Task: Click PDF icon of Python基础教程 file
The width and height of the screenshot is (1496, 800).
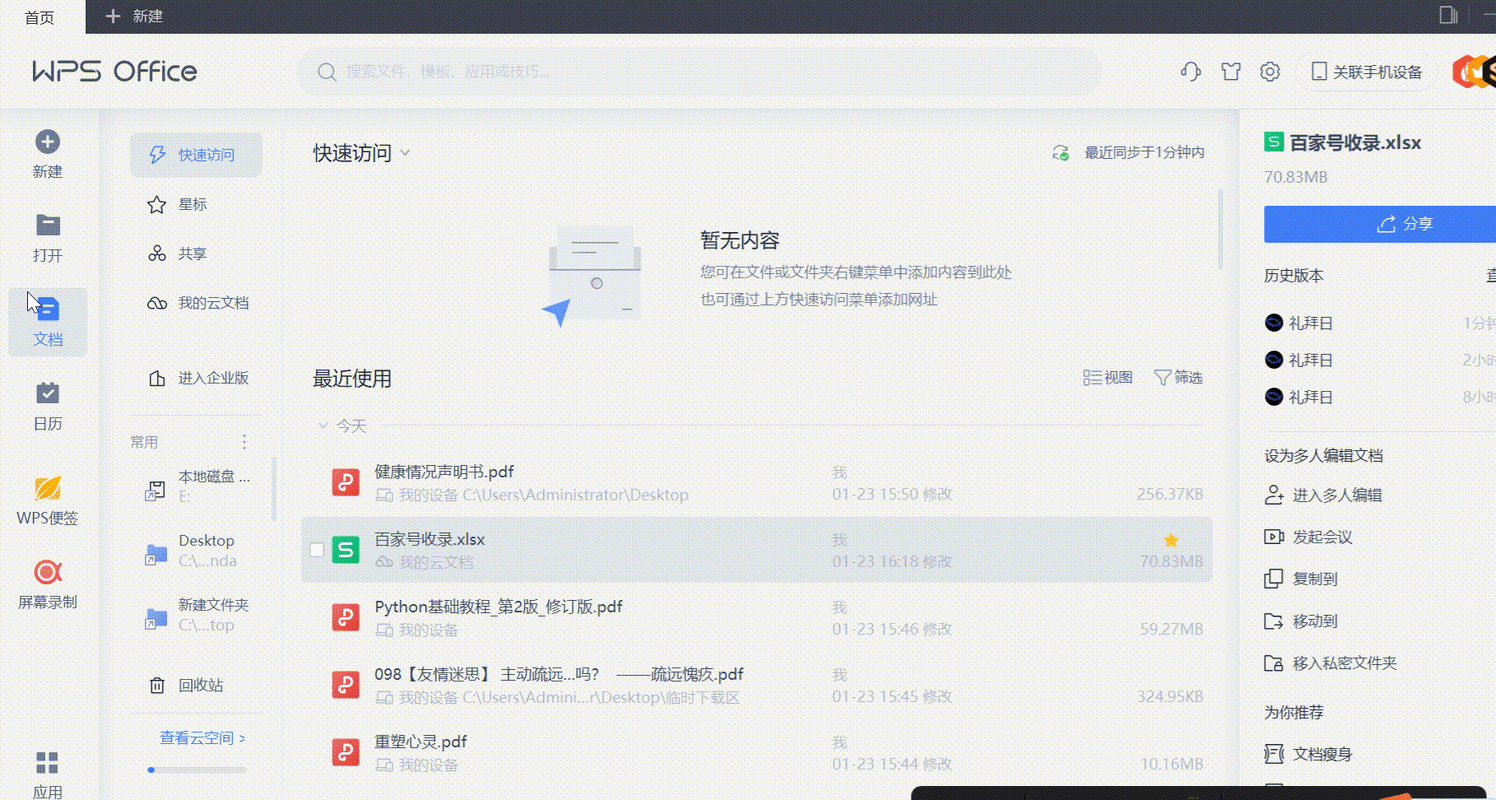Action: [346, 617]
